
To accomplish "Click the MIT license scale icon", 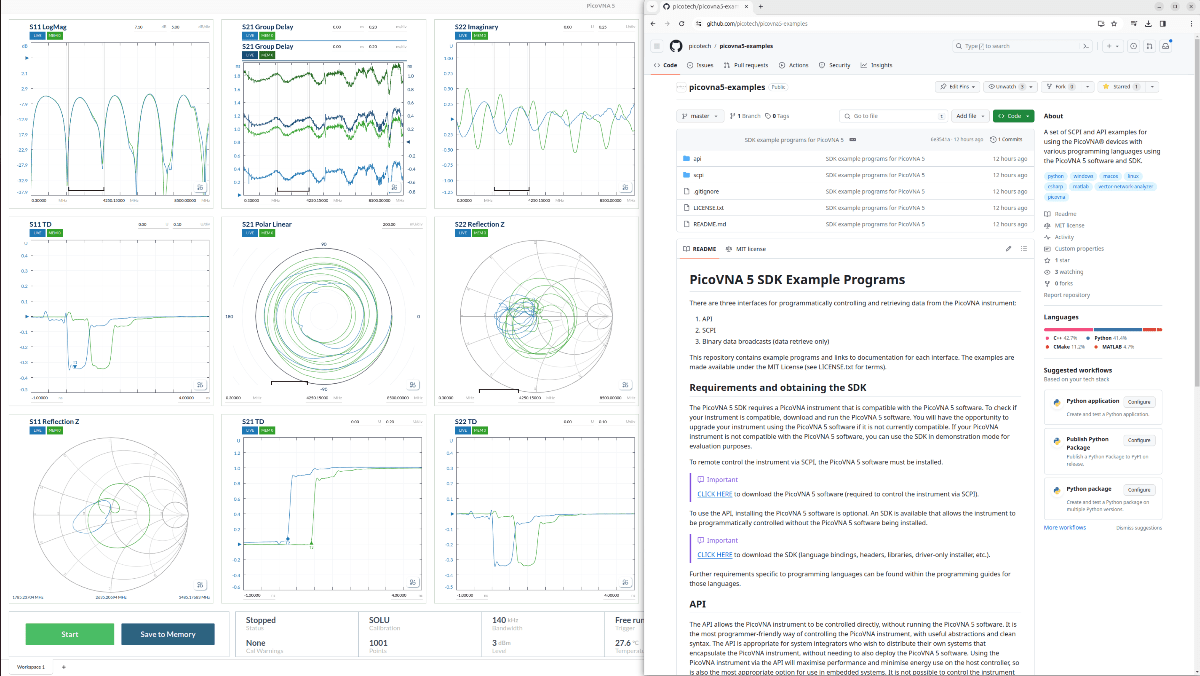I will (x=729, y=249).
